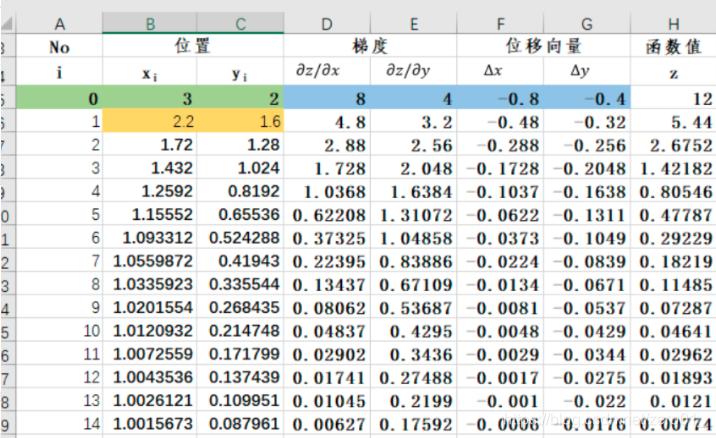Select the blue cell with value -0.8
This screenshot has height=438, width=716.
point(500,98)
